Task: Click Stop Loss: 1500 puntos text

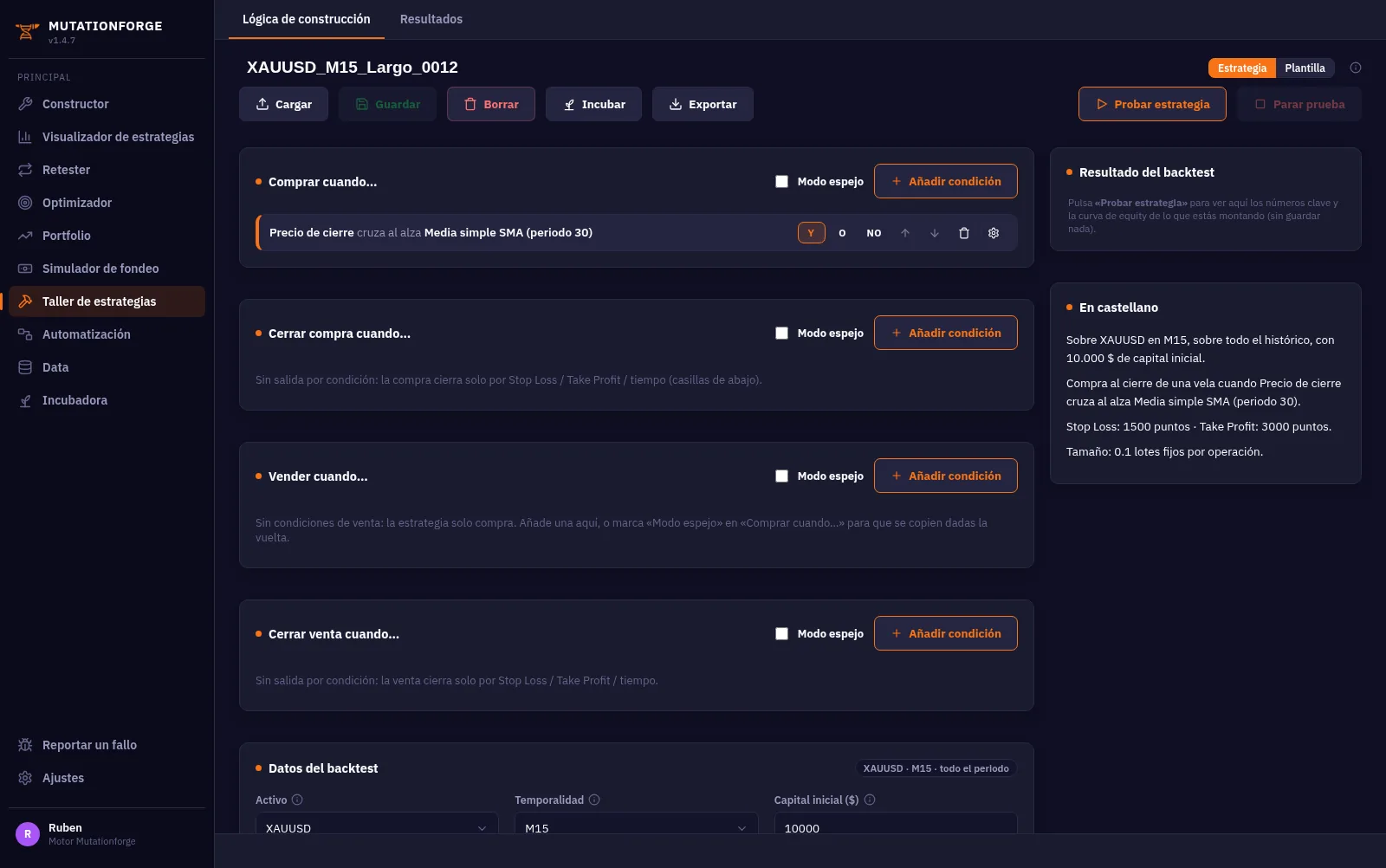Action: (x=1128, y=426)
